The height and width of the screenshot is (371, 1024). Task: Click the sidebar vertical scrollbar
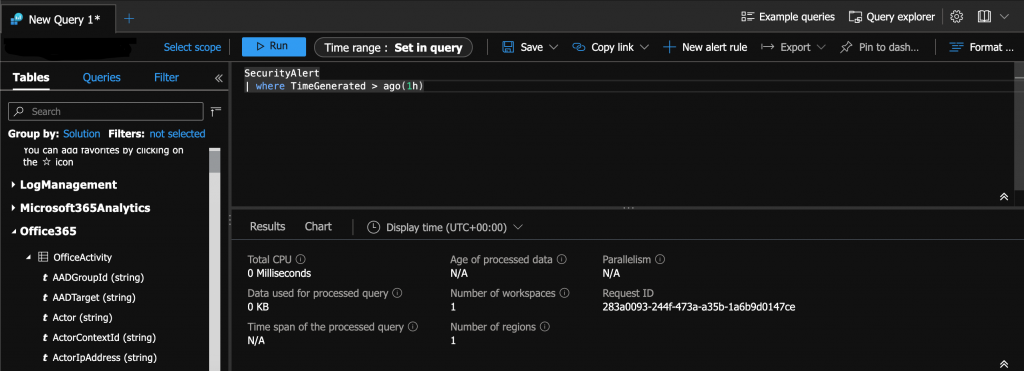coord(214,161)
